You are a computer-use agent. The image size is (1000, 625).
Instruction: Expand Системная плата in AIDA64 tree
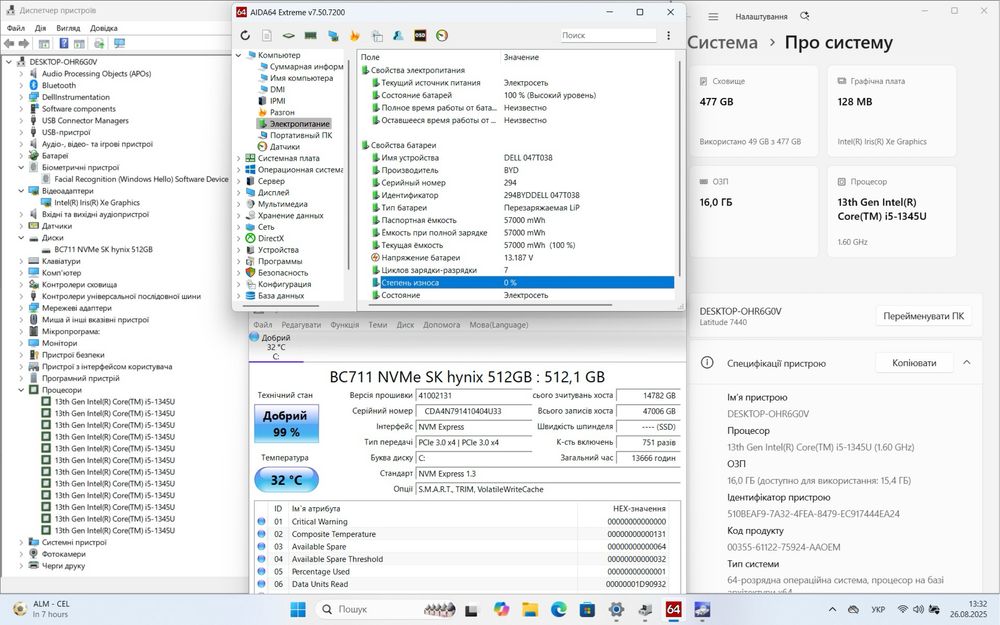[x=239, y=158]
